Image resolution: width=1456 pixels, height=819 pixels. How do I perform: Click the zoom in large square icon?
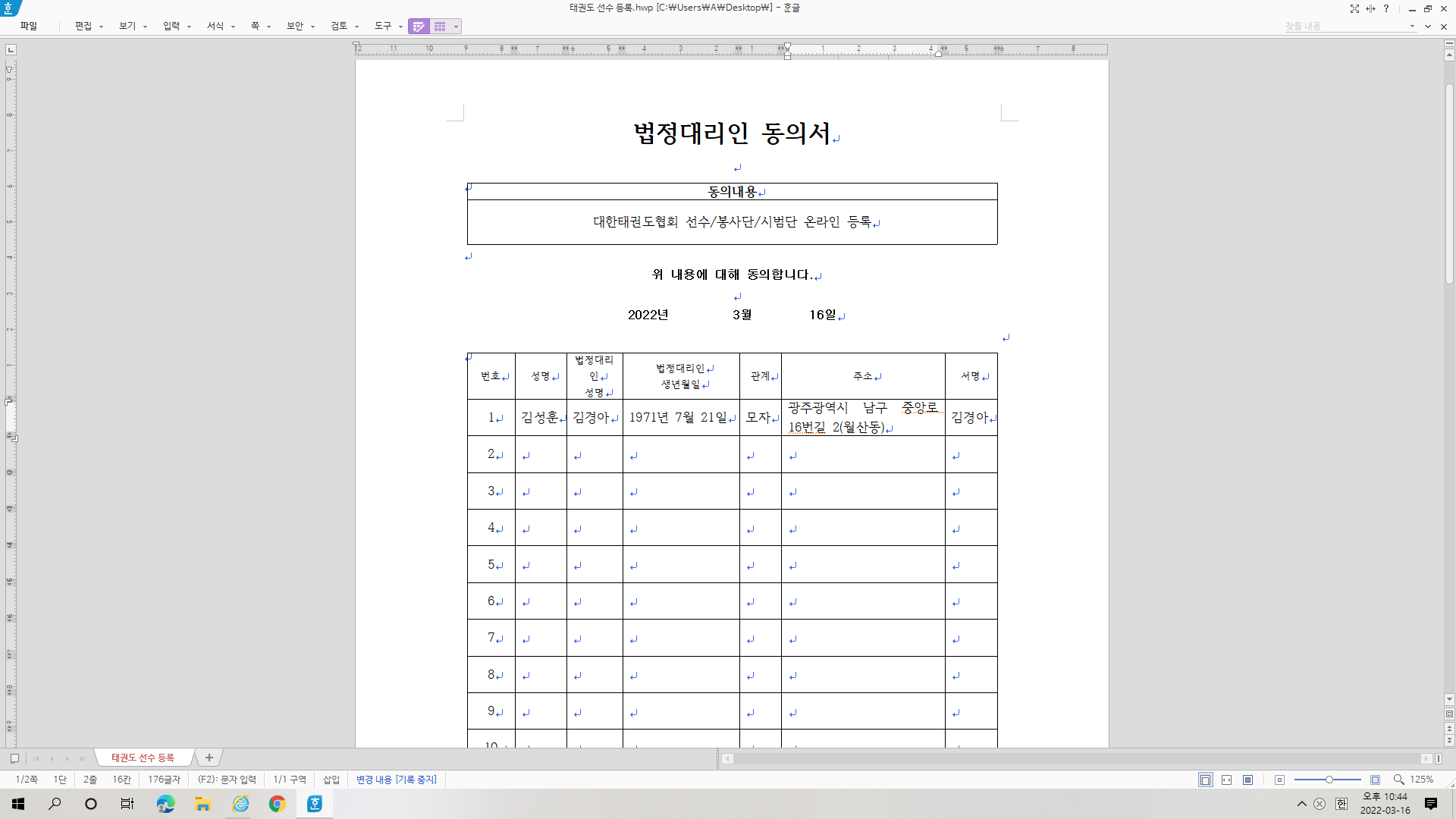tap(1375, 780)
